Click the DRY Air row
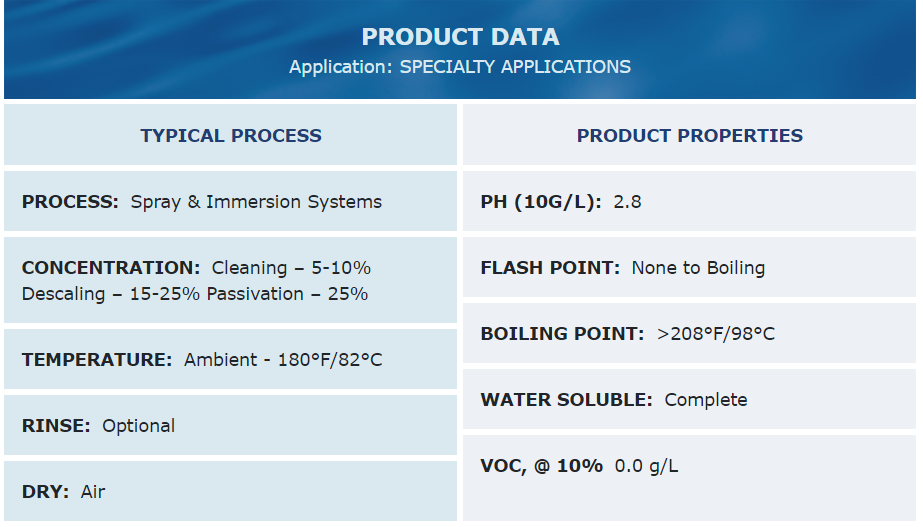This screenshot has width=923, height=527. tap(230, 491)
